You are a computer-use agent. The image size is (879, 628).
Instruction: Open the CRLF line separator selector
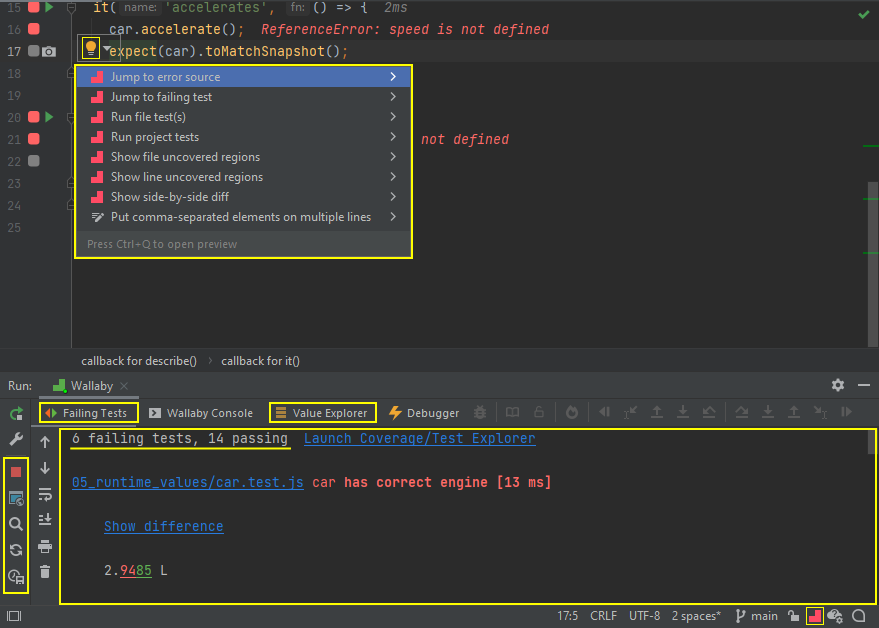pyautogui.click(x=603, y=616)
